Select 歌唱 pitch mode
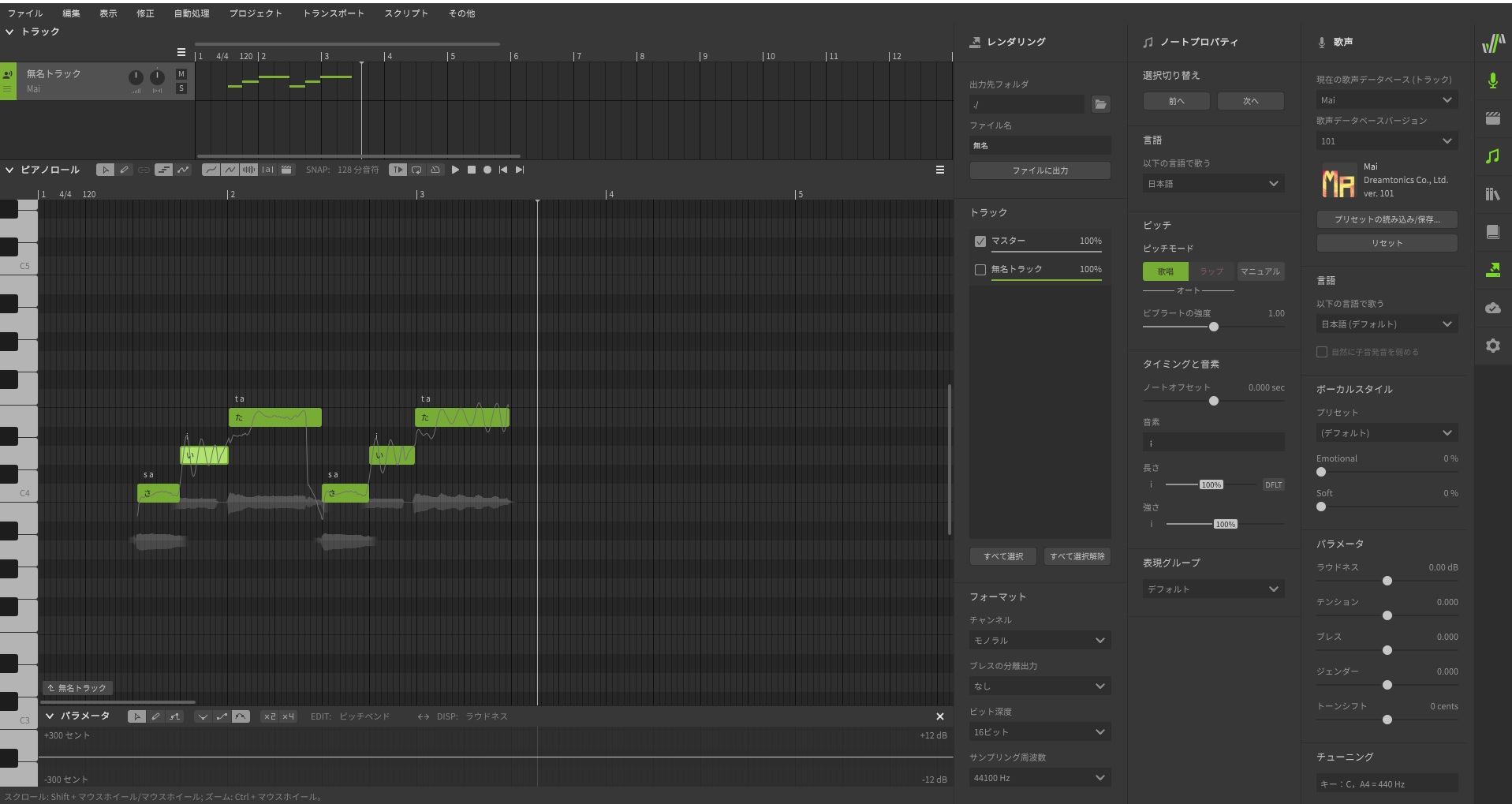1512x804 pixels. [1166, 271]
